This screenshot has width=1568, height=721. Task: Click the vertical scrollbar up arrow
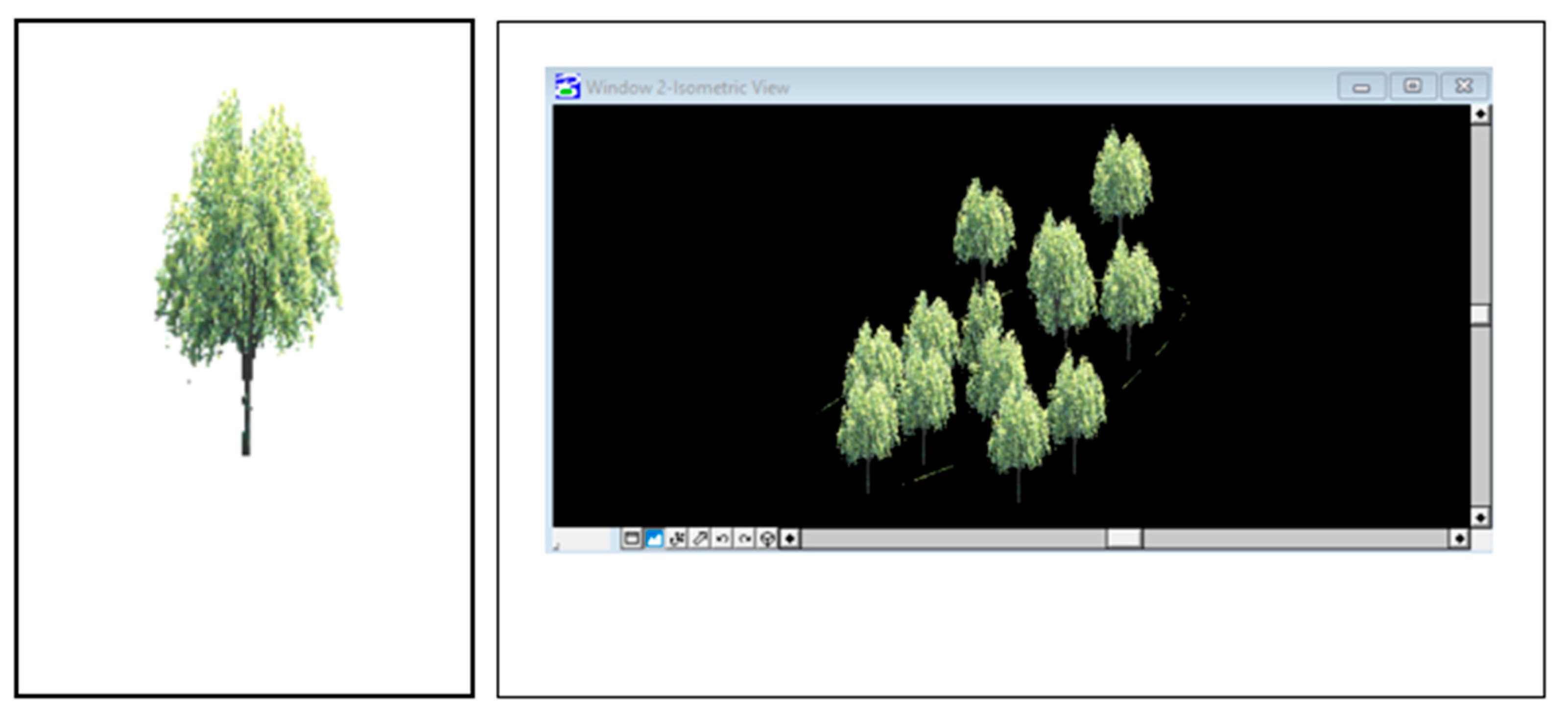tap(1480, 114)
